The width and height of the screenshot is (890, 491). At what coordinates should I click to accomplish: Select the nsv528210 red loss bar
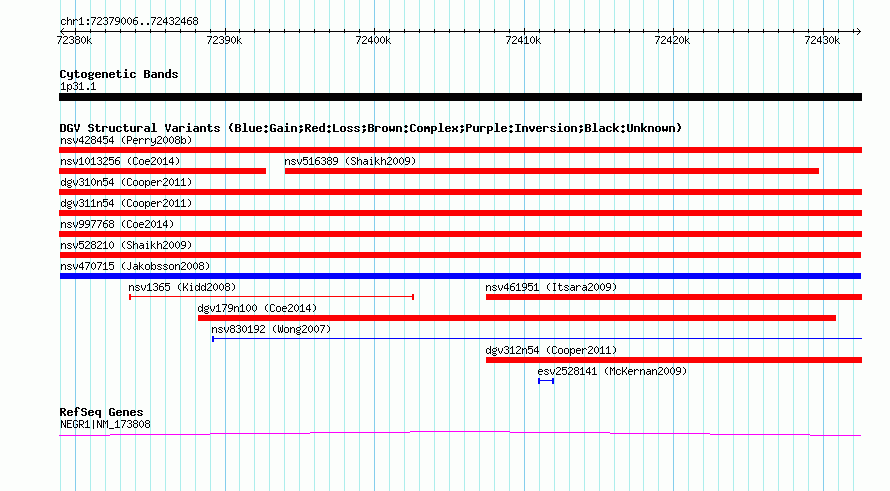(x=460, y=255)
